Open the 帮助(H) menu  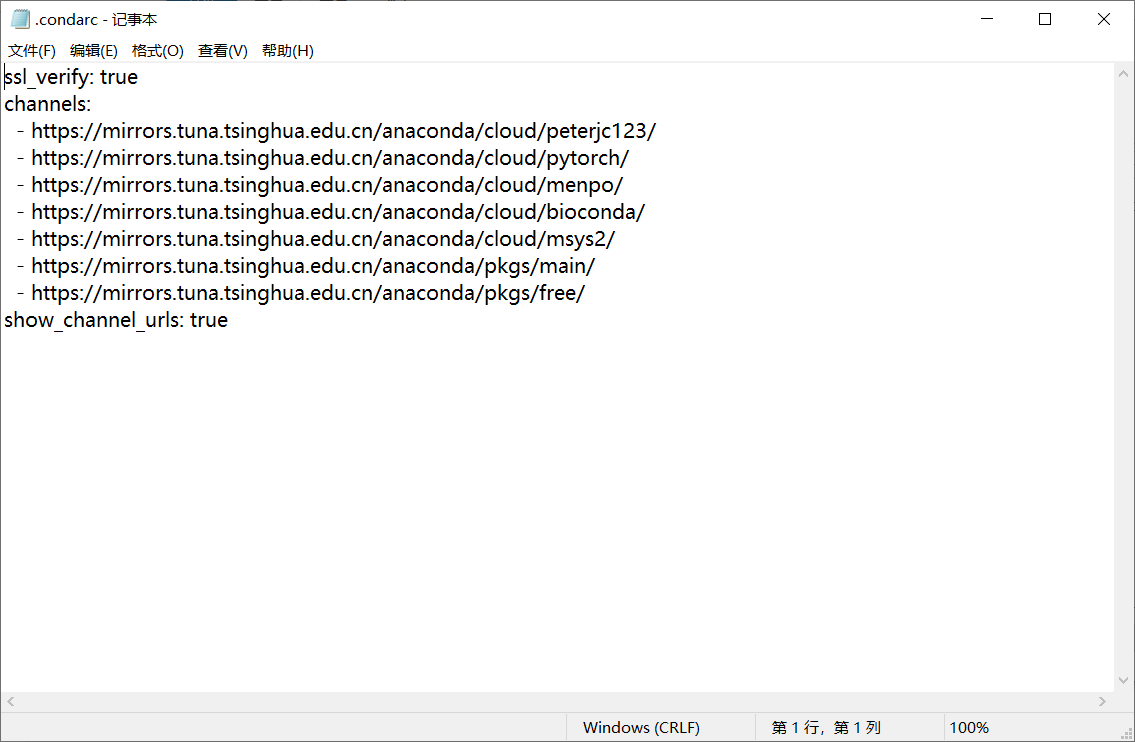click(287, 51)
